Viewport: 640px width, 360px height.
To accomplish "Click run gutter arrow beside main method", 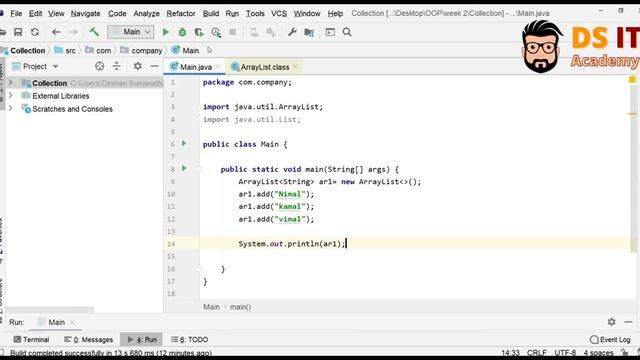I will coord(184,169).
